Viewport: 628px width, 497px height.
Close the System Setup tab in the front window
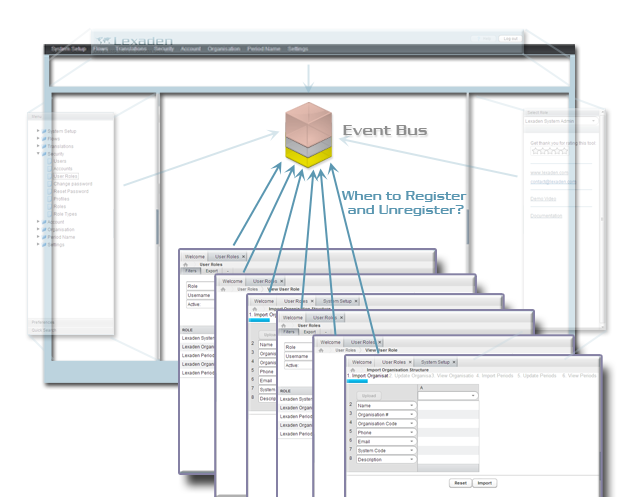click(x=454, y=362)
